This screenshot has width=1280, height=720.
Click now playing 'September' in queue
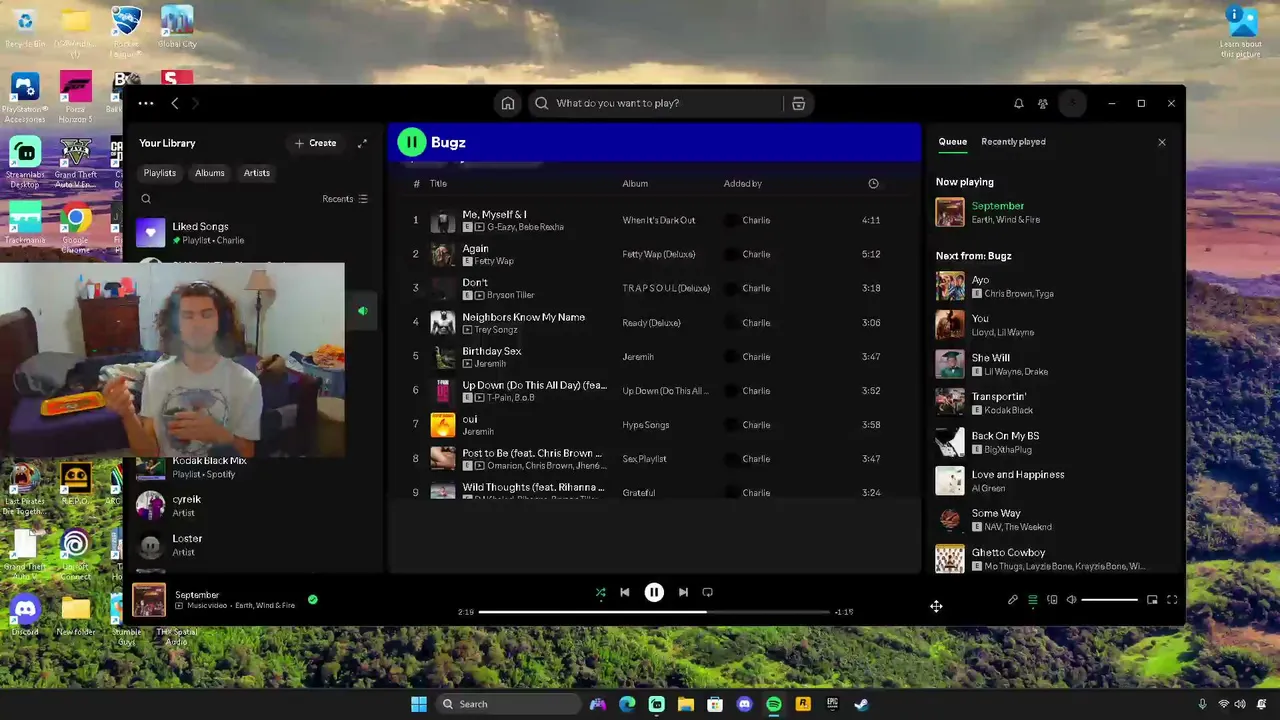tap(1053, 212)
